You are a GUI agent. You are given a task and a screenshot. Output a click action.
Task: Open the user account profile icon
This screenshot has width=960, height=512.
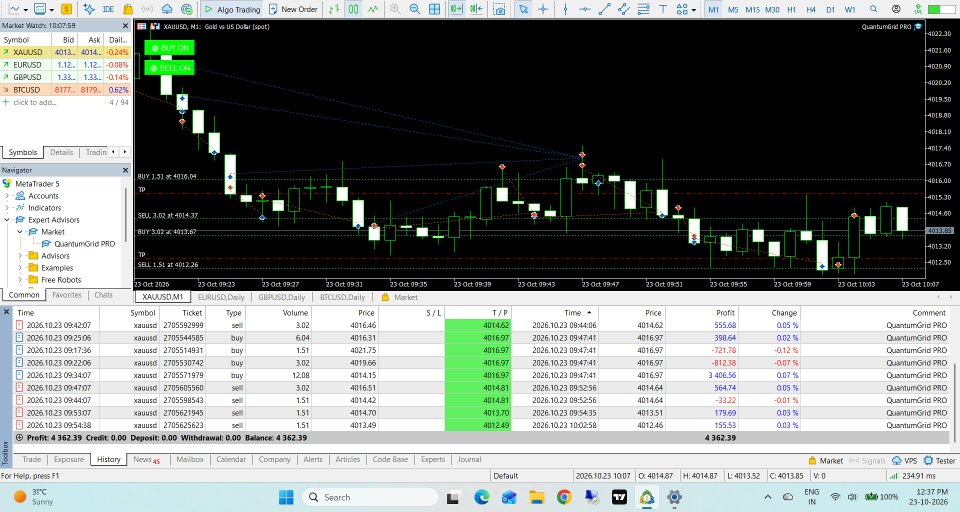pos(896,9)
